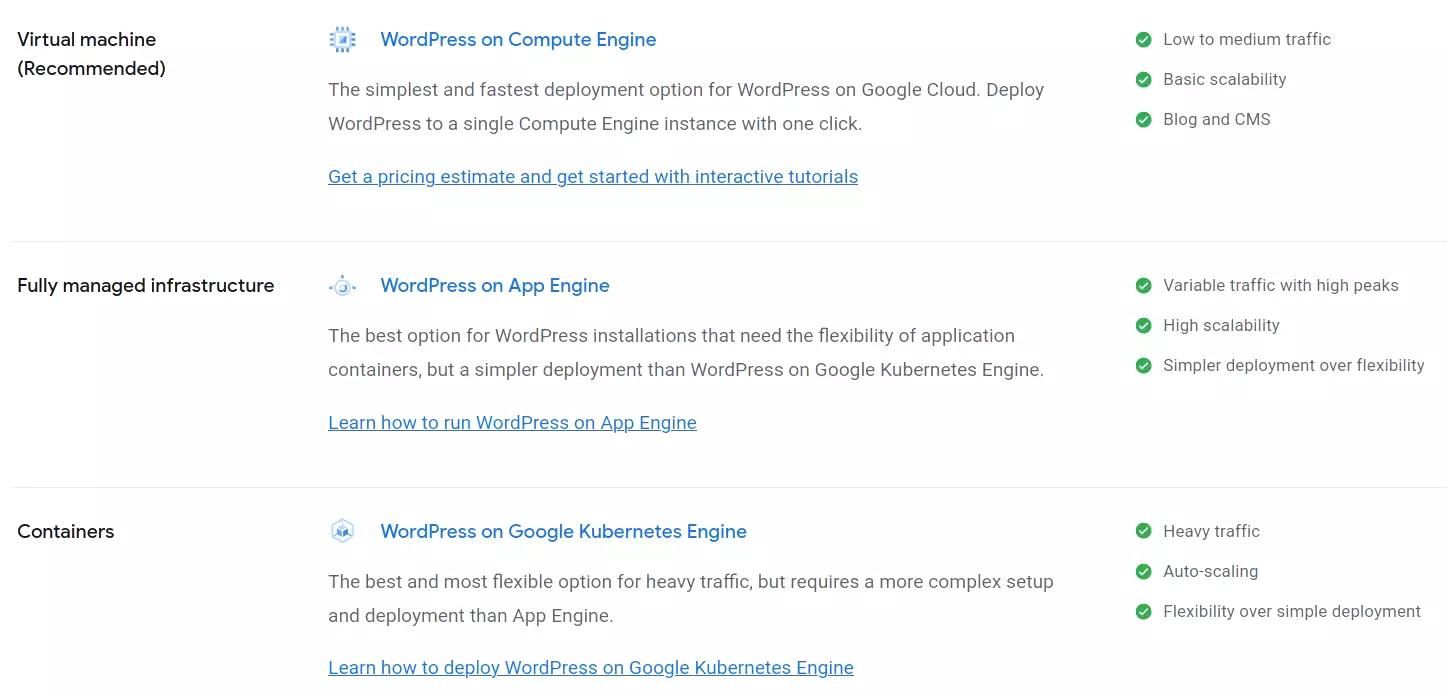Click the green check beside Heavy traffic
Screen dimensions: 1447x692
(1143, 532)
